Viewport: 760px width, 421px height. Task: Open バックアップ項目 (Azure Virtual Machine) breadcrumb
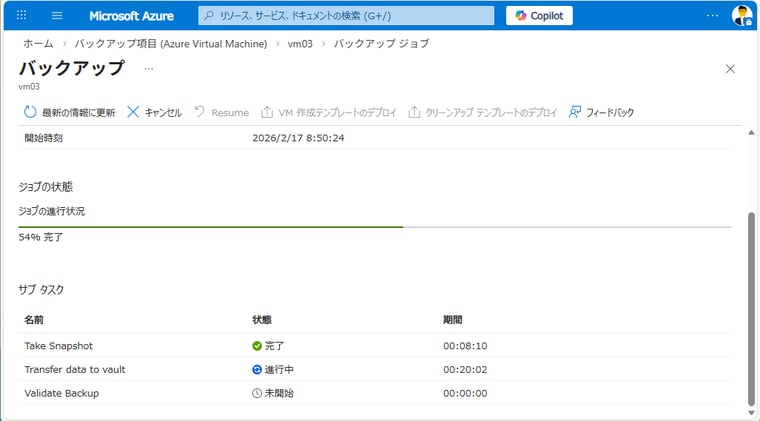[171, 44]
